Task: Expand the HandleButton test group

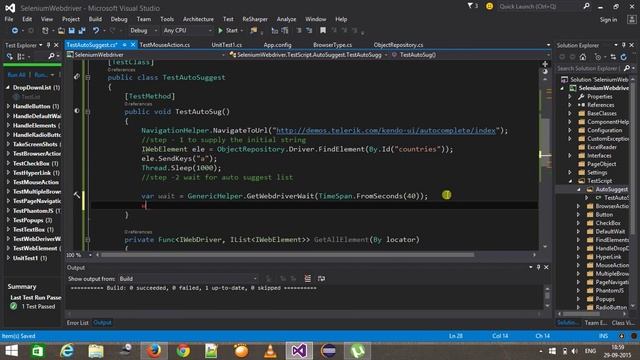Action: (8, 106)
